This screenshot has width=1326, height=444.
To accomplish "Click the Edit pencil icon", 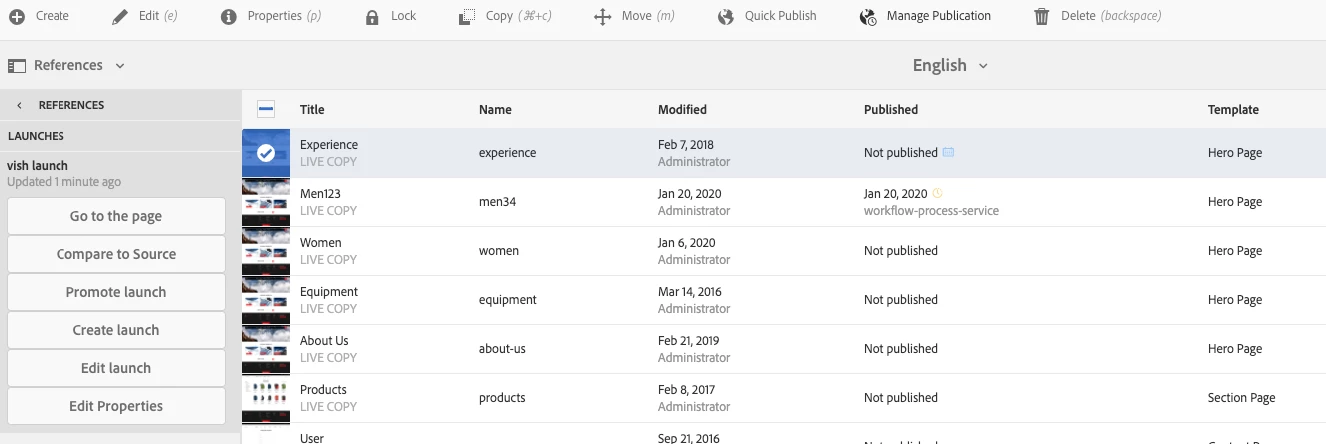I will [x=120, y=17].
